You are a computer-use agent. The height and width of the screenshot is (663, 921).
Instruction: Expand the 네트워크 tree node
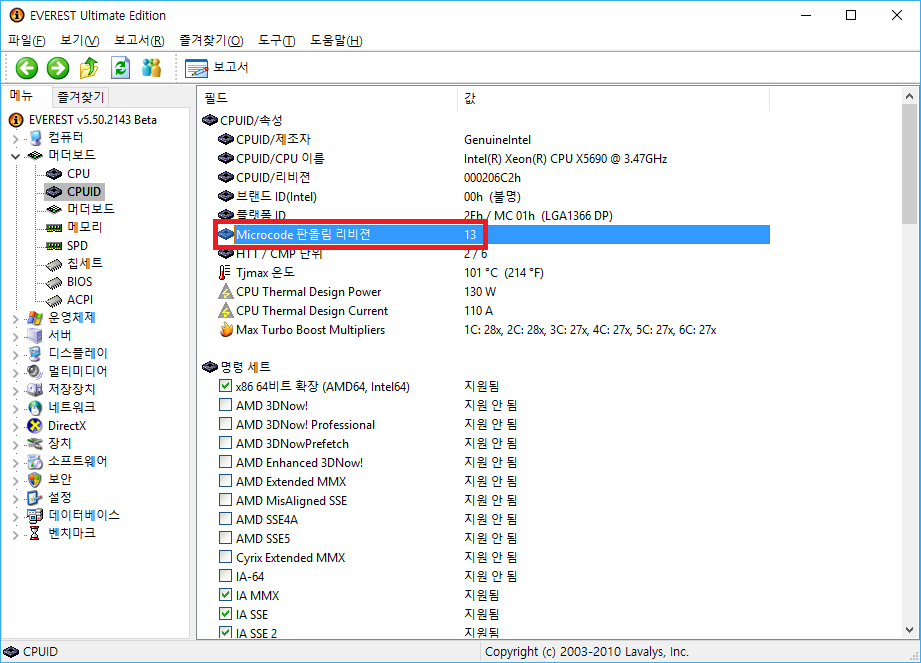click(x=16, y=408)
